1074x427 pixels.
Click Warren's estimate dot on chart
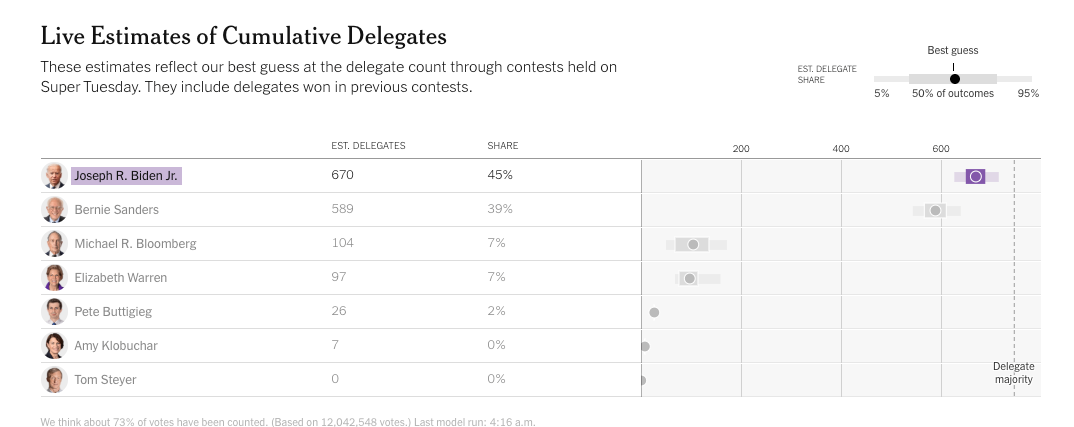tap(689, 278)
